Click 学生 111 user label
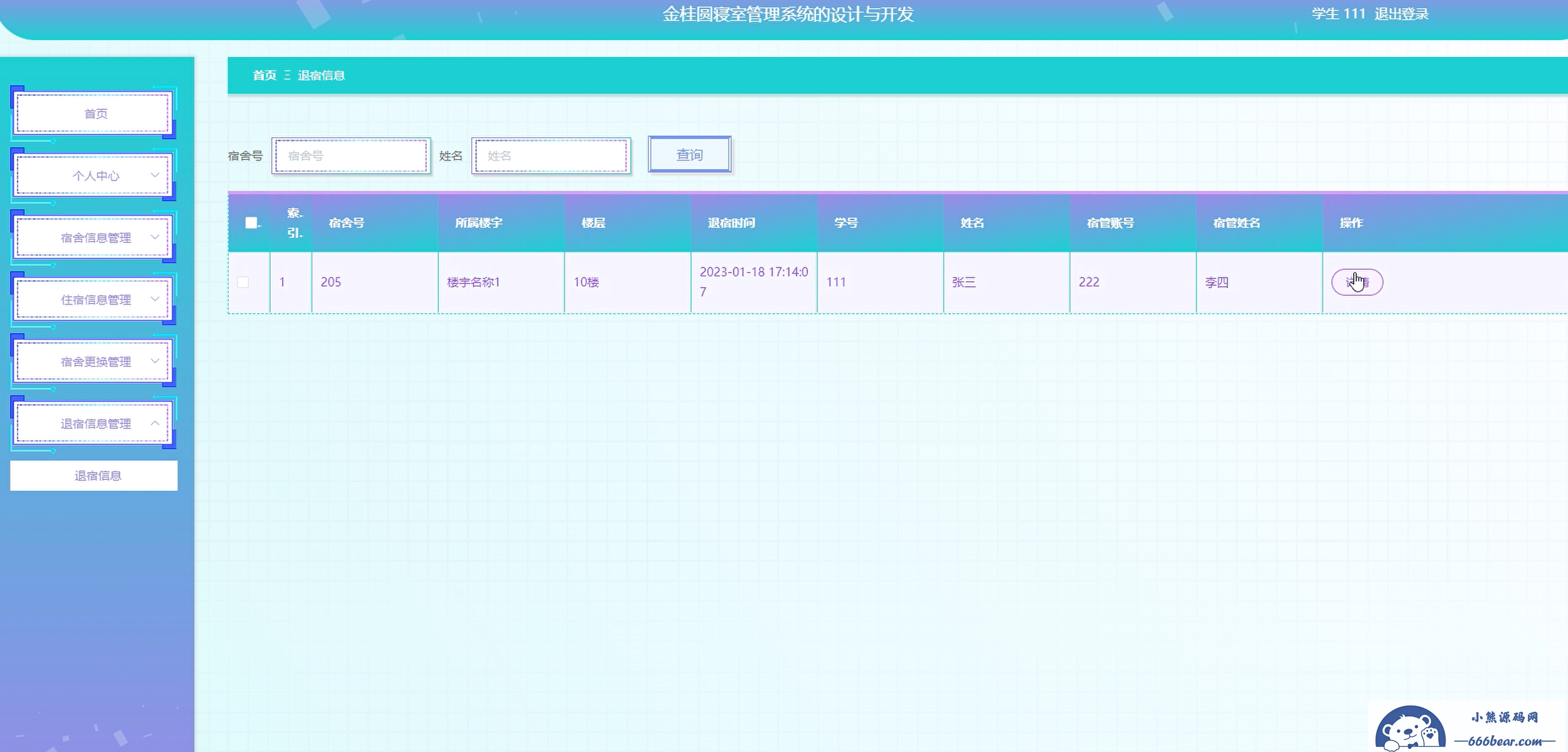Viewport: 1568px width, 752px height. [x=1338, y=14]
